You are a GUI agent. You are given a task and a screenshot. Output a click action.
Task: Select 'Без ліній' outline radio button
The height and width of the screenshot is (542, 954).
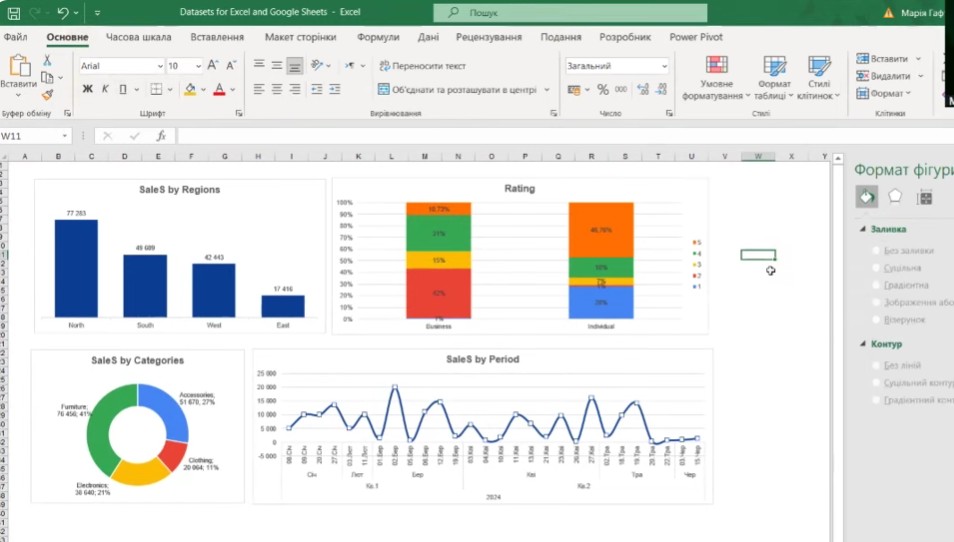pos(877,365)
